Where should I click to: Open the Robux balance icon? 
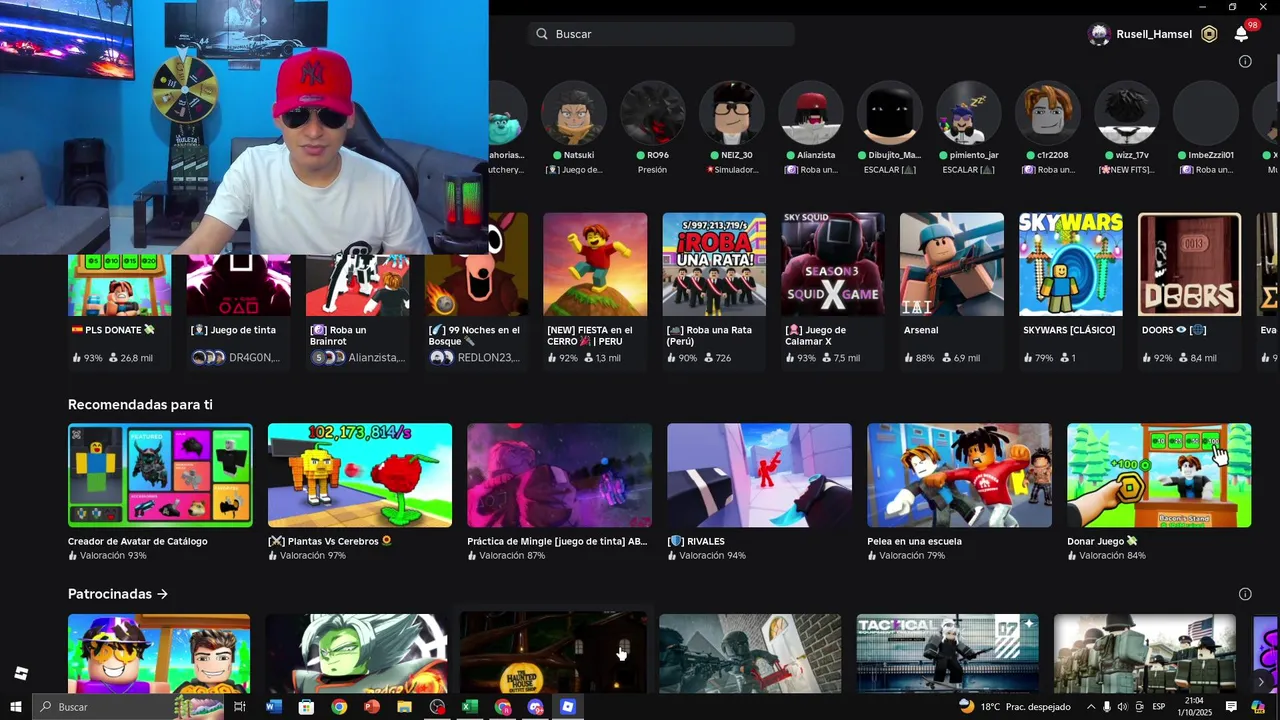click(x=1209, y=34)
